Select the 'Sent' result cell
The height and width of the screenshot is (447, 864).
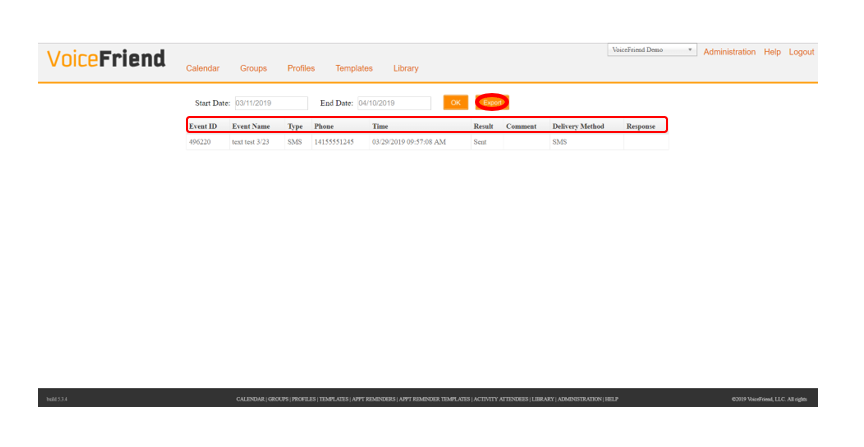pyautogui.click(x=487, y=142)
